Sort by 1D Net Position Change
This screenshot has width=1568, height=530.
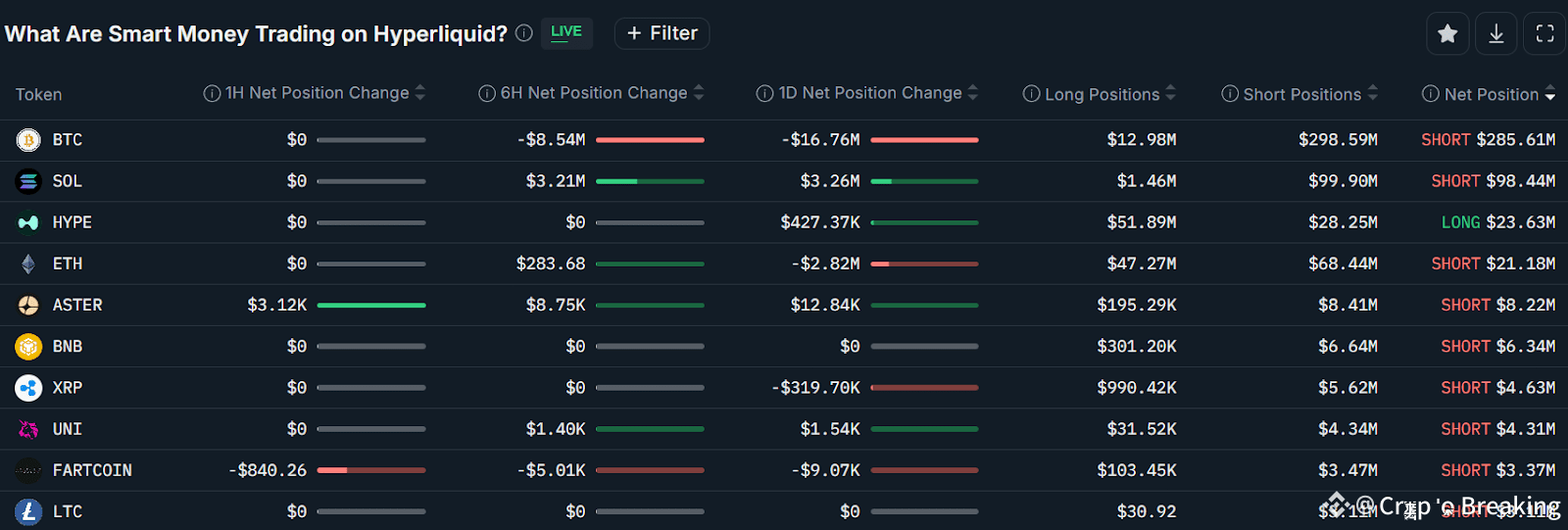pos(973,93)
